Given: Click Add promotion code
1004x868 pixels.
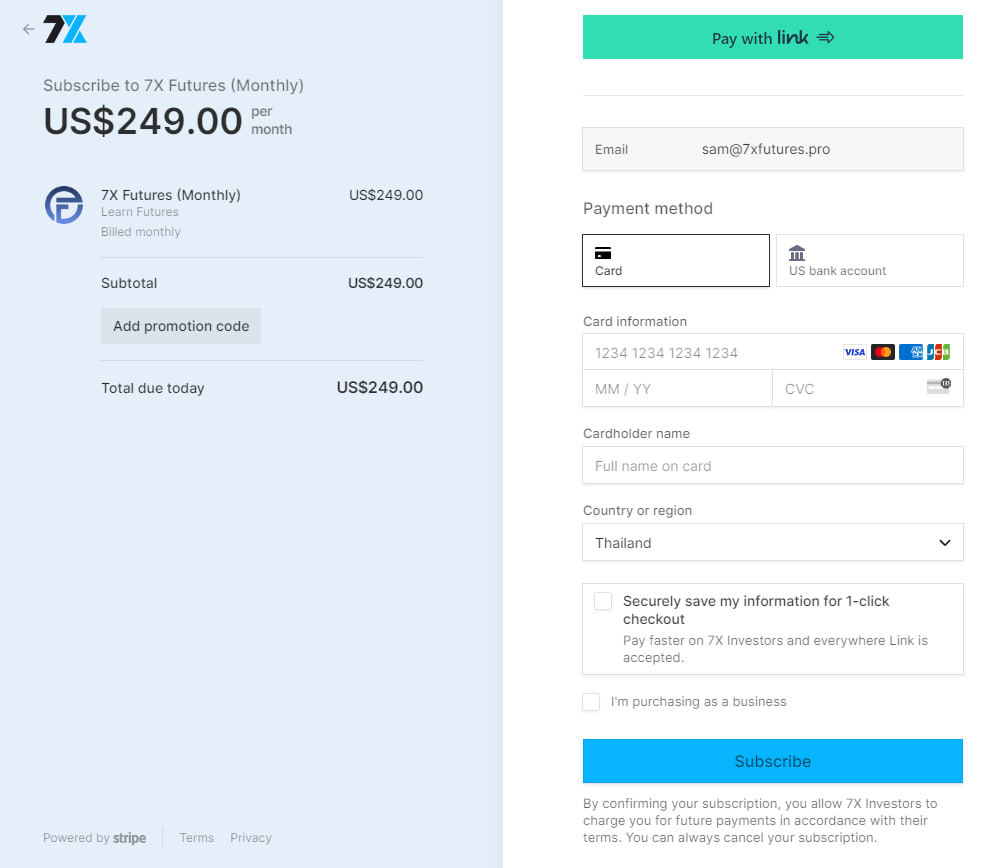Looking at the screenshot, I should [181, 326].
